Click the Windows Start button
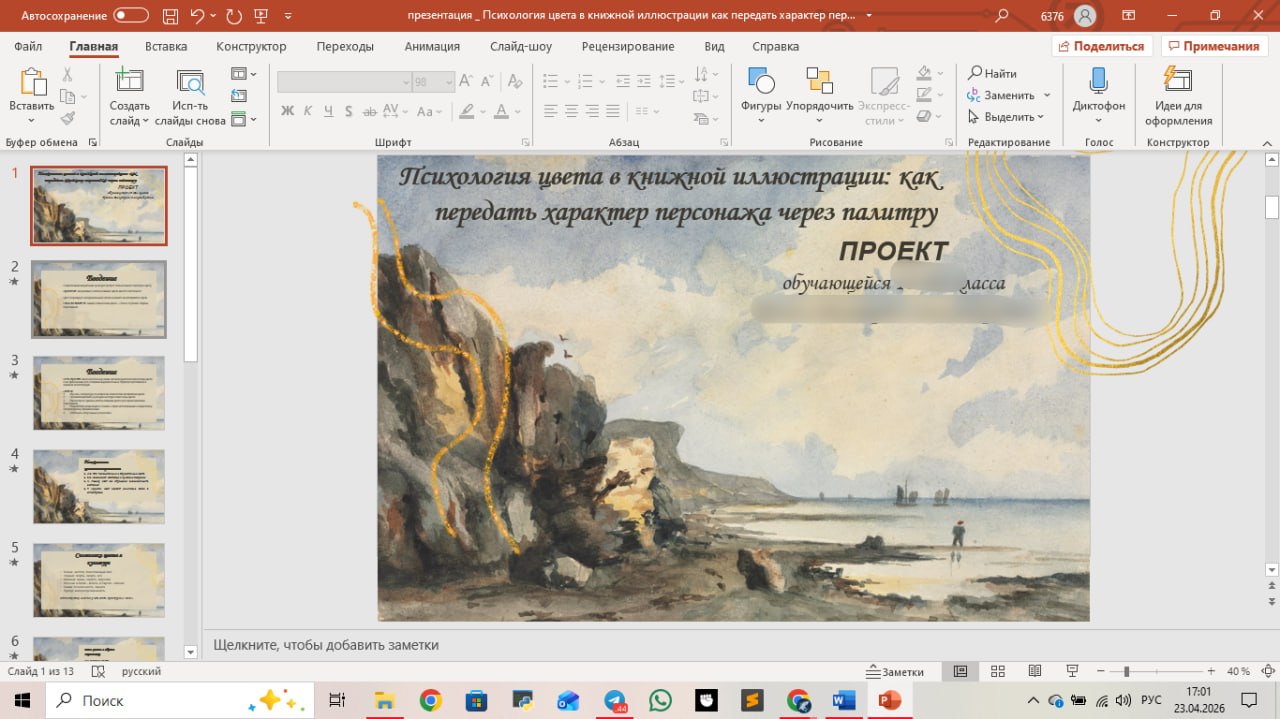Viewport: 1280px width, 719px height. point(23,700)
